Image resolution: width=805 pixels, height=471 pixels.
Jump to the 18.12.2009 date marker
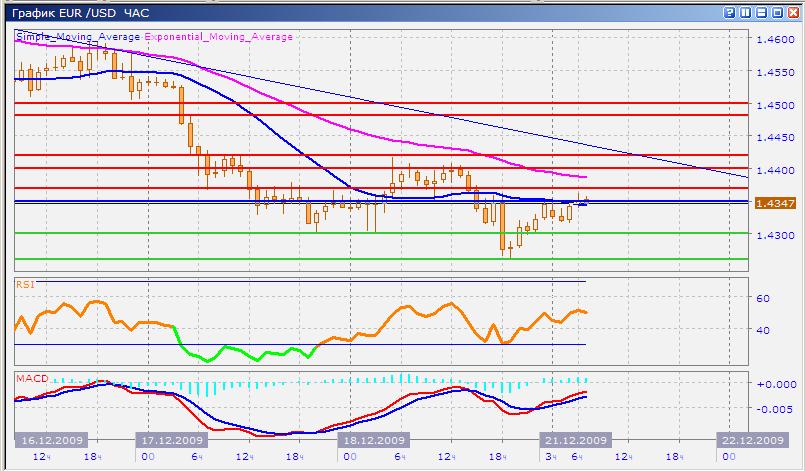click(x=372, y=440)
